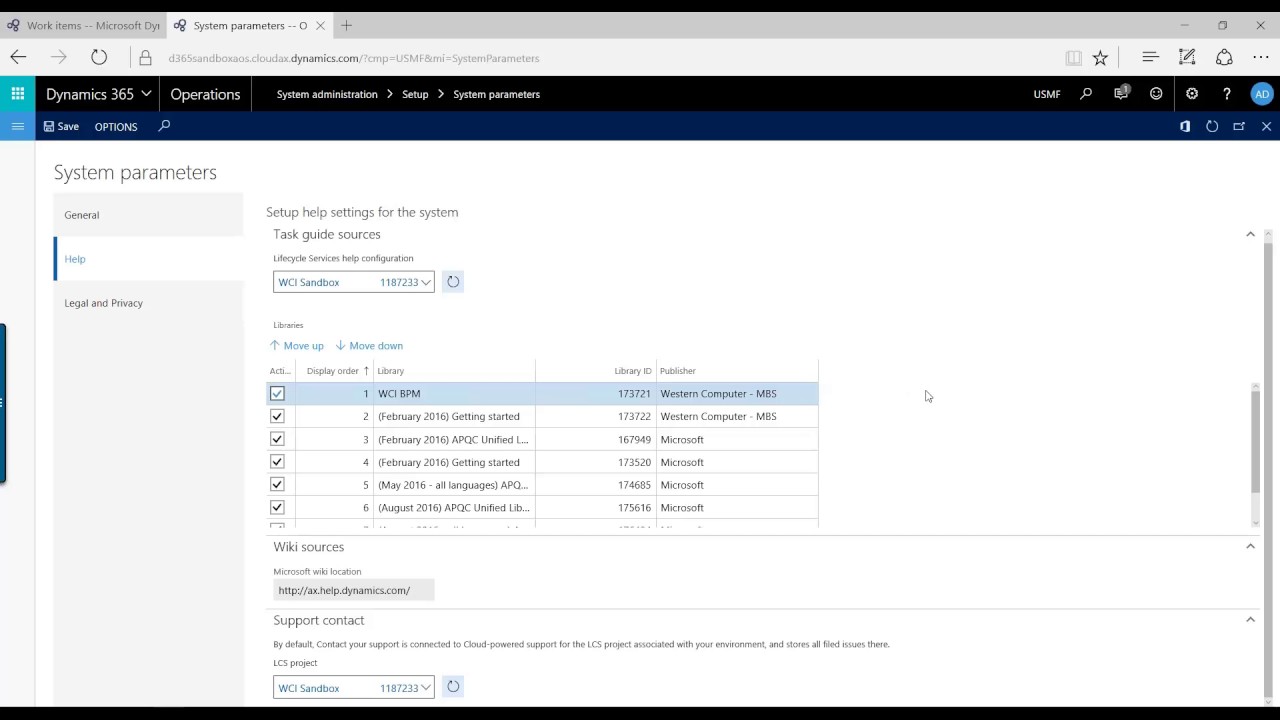Open the help question mark icon
The width and height of the screenshot is (1280, 720).
(1227, 94)
